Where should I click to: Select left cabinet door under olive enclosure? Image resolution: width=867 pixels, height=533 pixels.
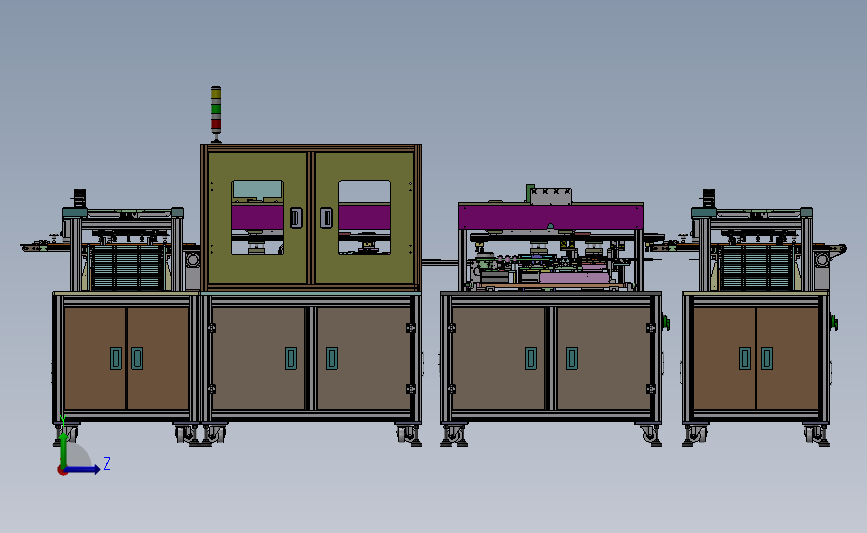click(x=258, y=358)
